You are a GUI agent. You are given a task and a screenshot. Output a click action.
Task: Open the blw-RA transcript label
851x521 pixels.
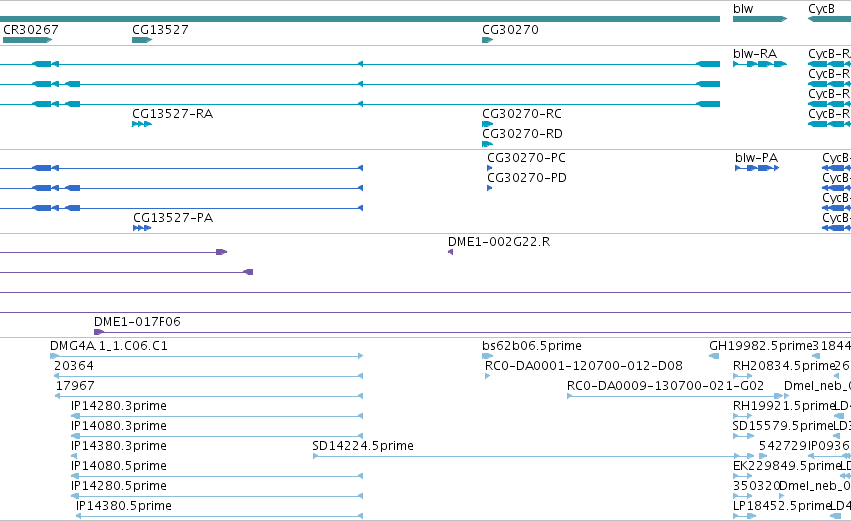tap(755, 54)
